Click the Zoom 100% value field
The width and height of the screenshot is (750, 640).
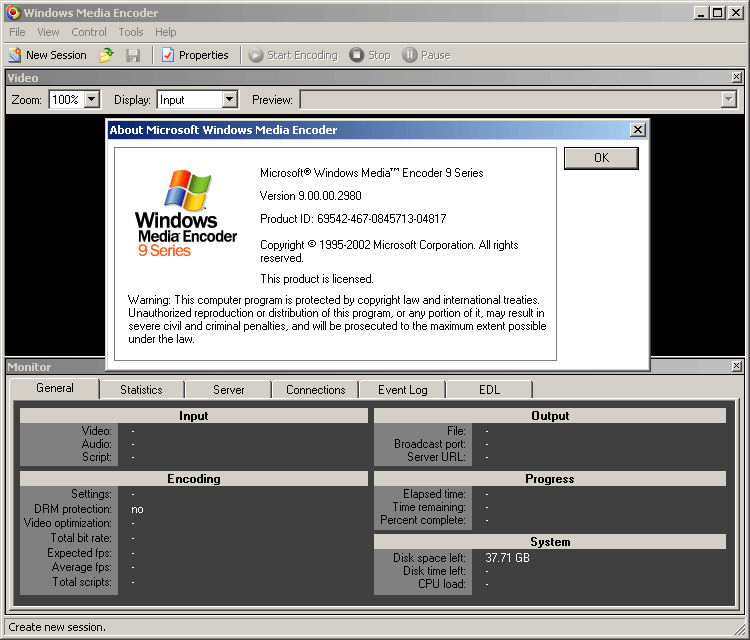(67, 99)
